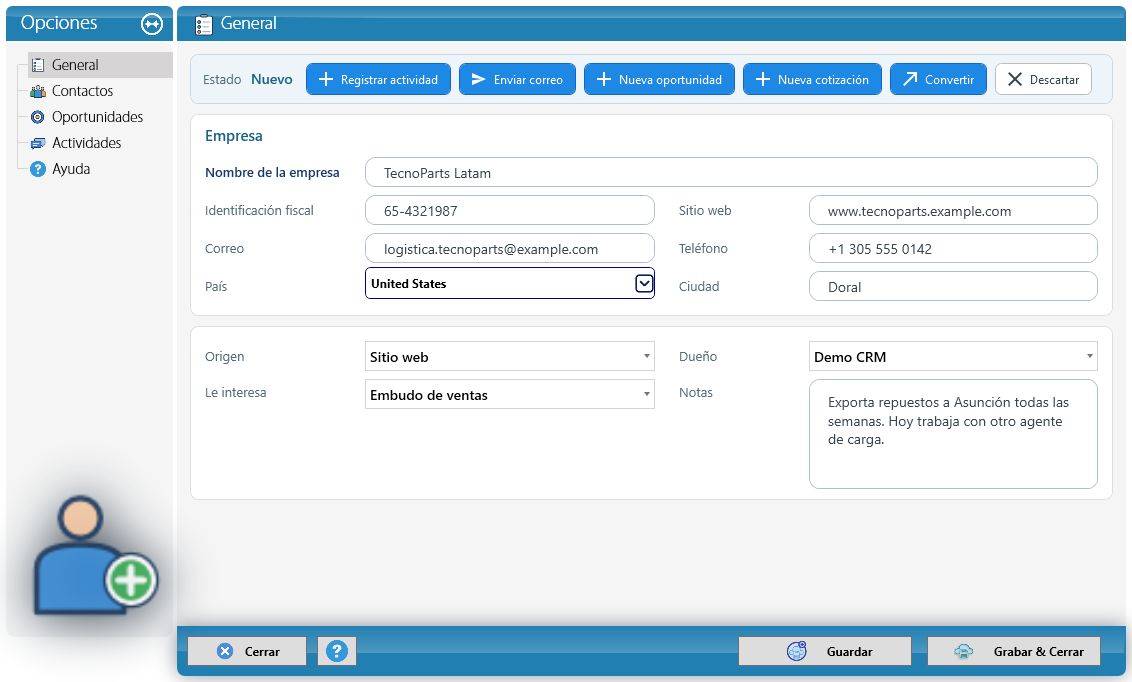This screenshot has width=1132, height=682.
Task: Click the Ayuda question mark icon
Action: (x=38, y=169)
